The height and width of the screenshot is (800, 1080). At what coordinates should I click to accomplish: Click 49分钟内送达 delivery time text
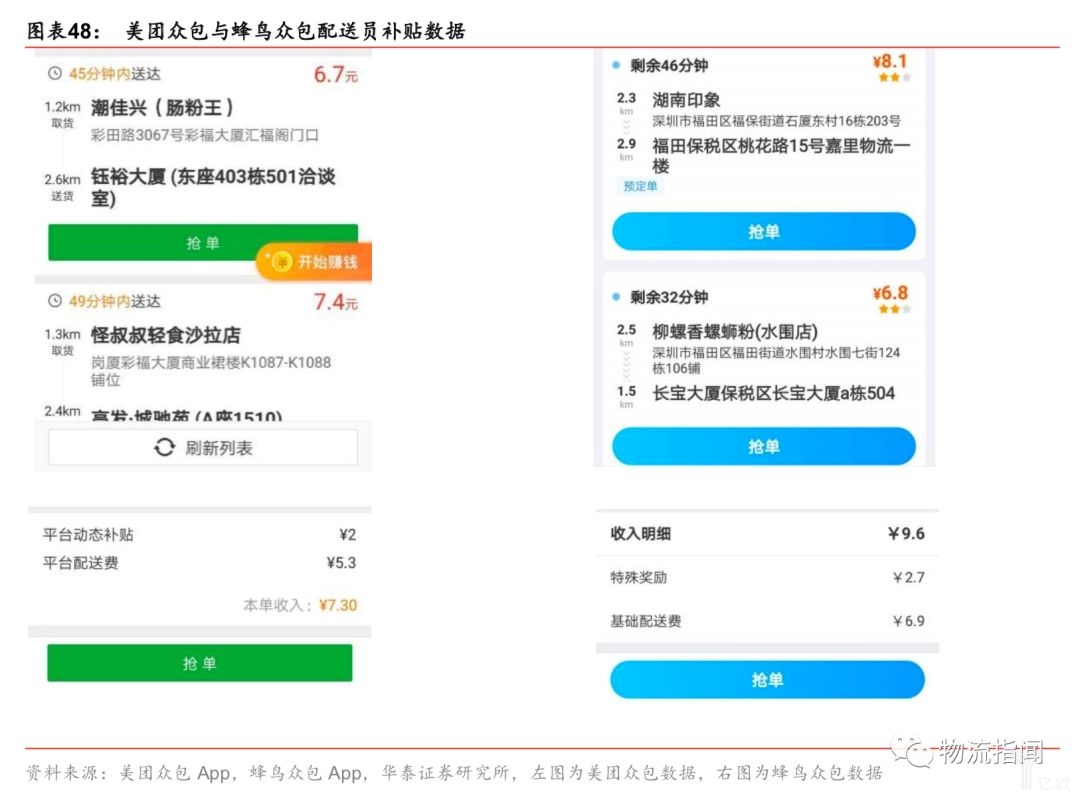coord(114,301)
